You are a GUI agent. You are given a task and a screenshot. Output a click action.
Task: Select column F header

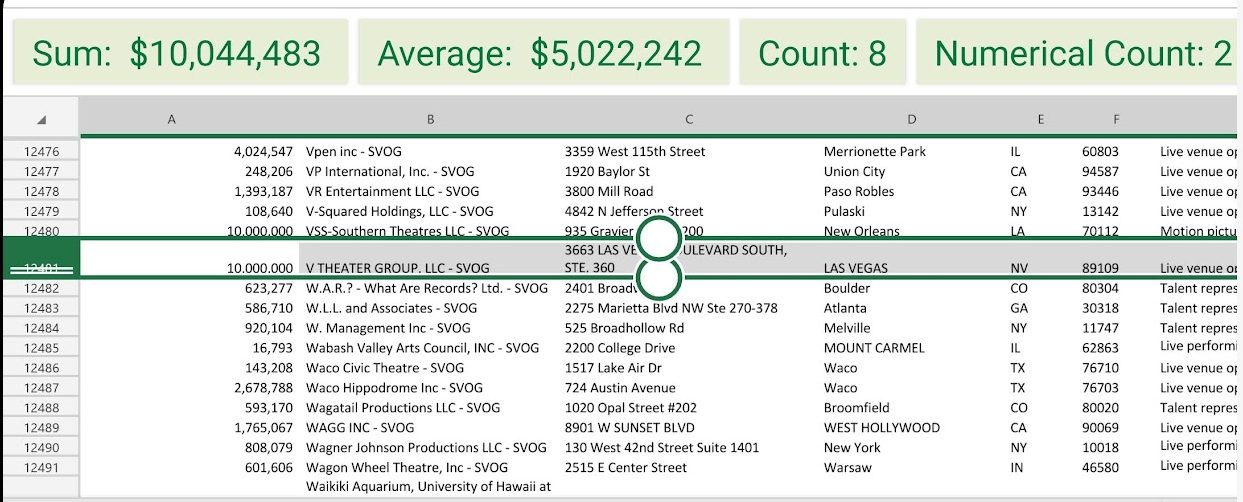pos(1116,120)
